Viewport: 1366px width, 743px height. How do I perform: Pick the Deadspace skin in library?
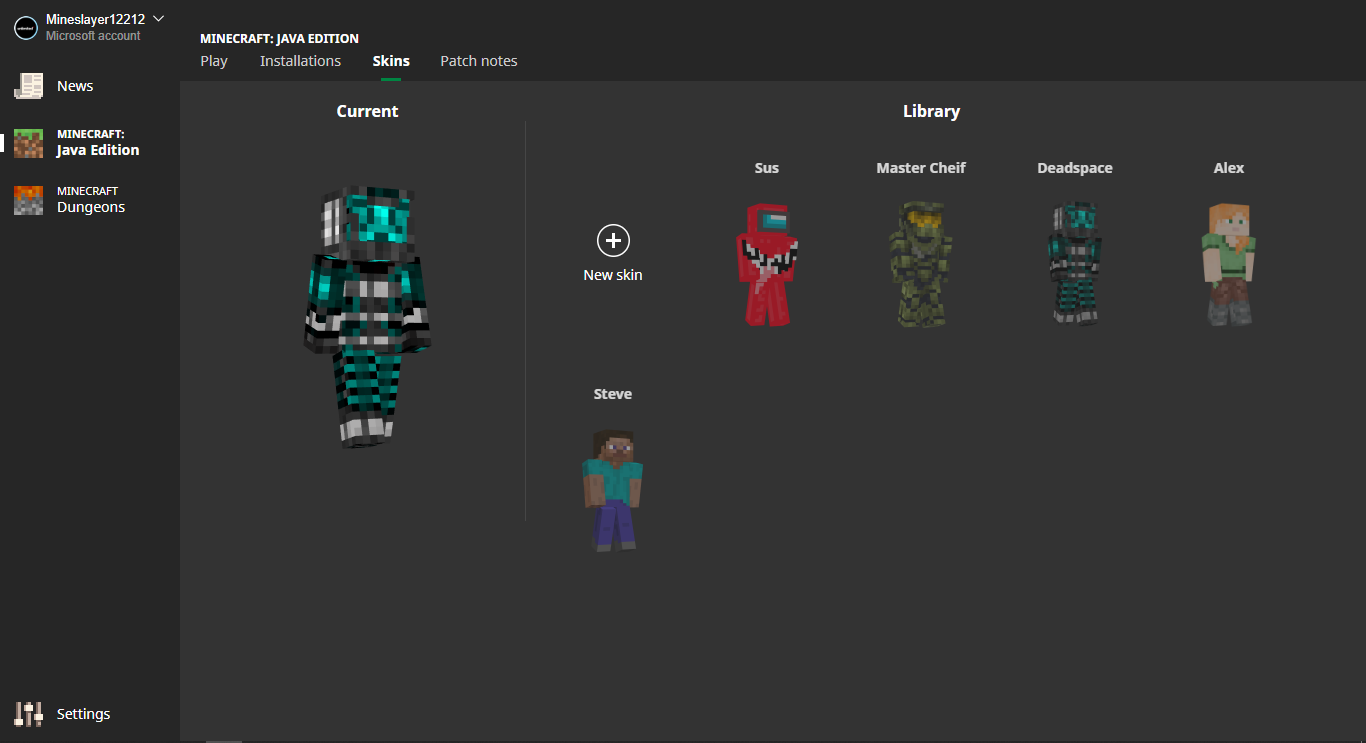[1075, 264]
